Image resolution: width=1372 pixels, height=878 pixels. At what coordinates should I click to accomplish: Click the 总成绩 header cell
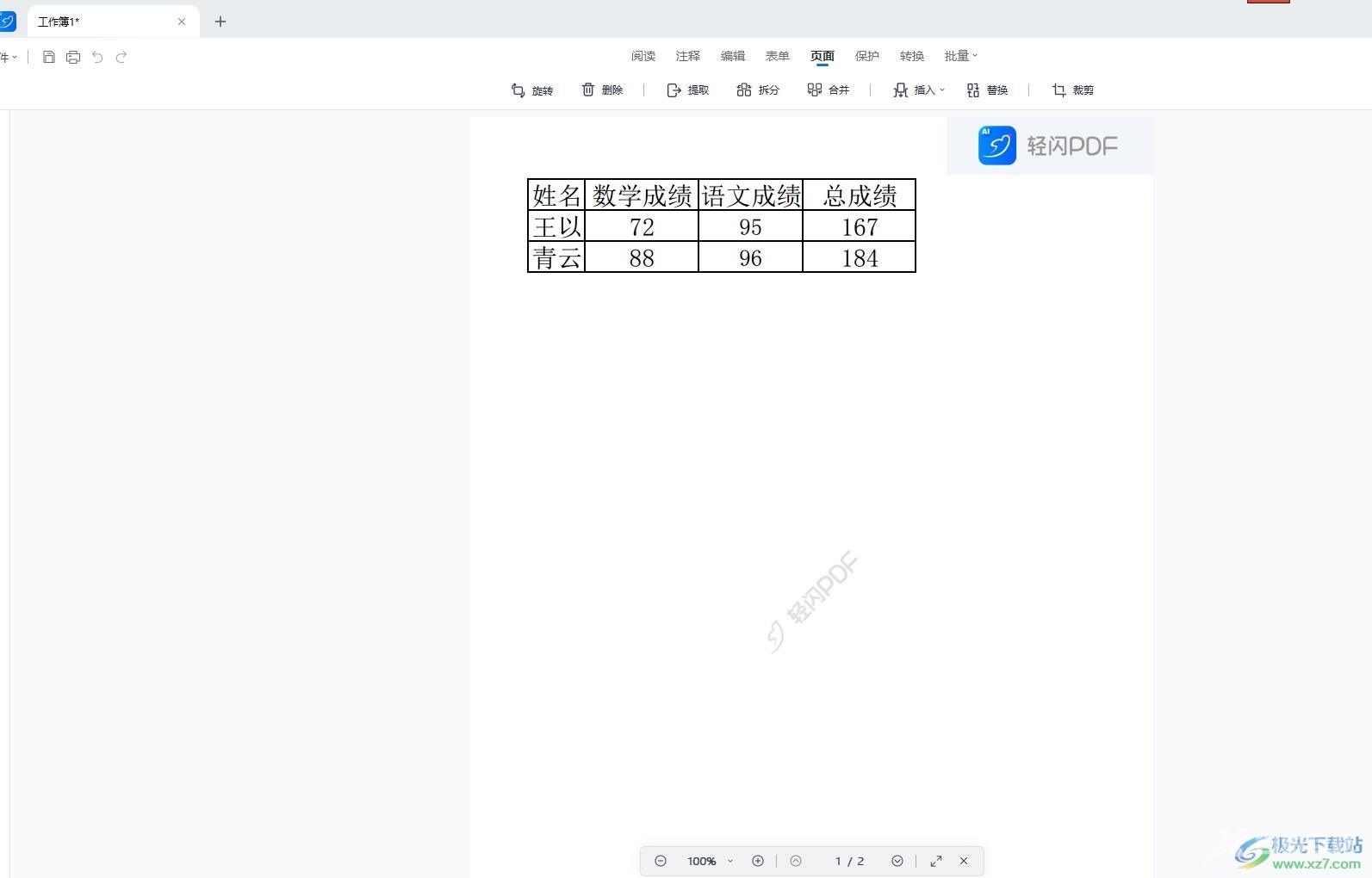pyautogui.click(x=860, y=195)
